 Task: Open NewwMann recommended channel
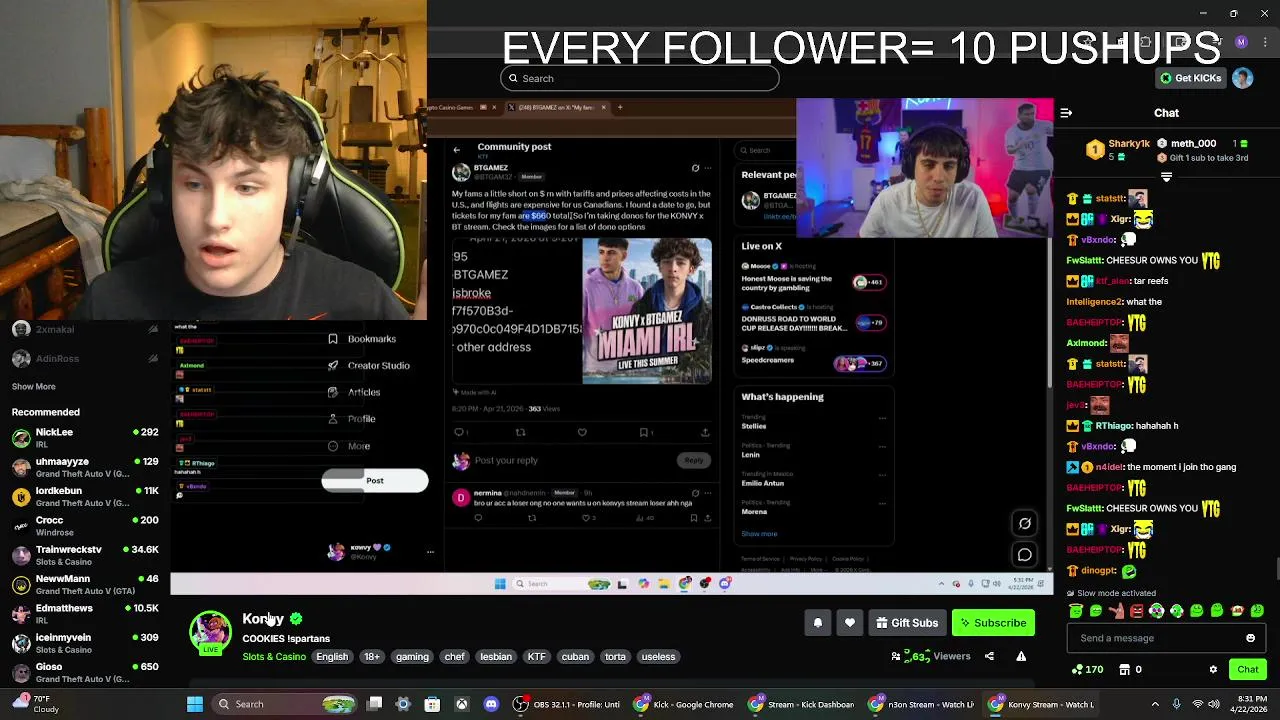85,584
